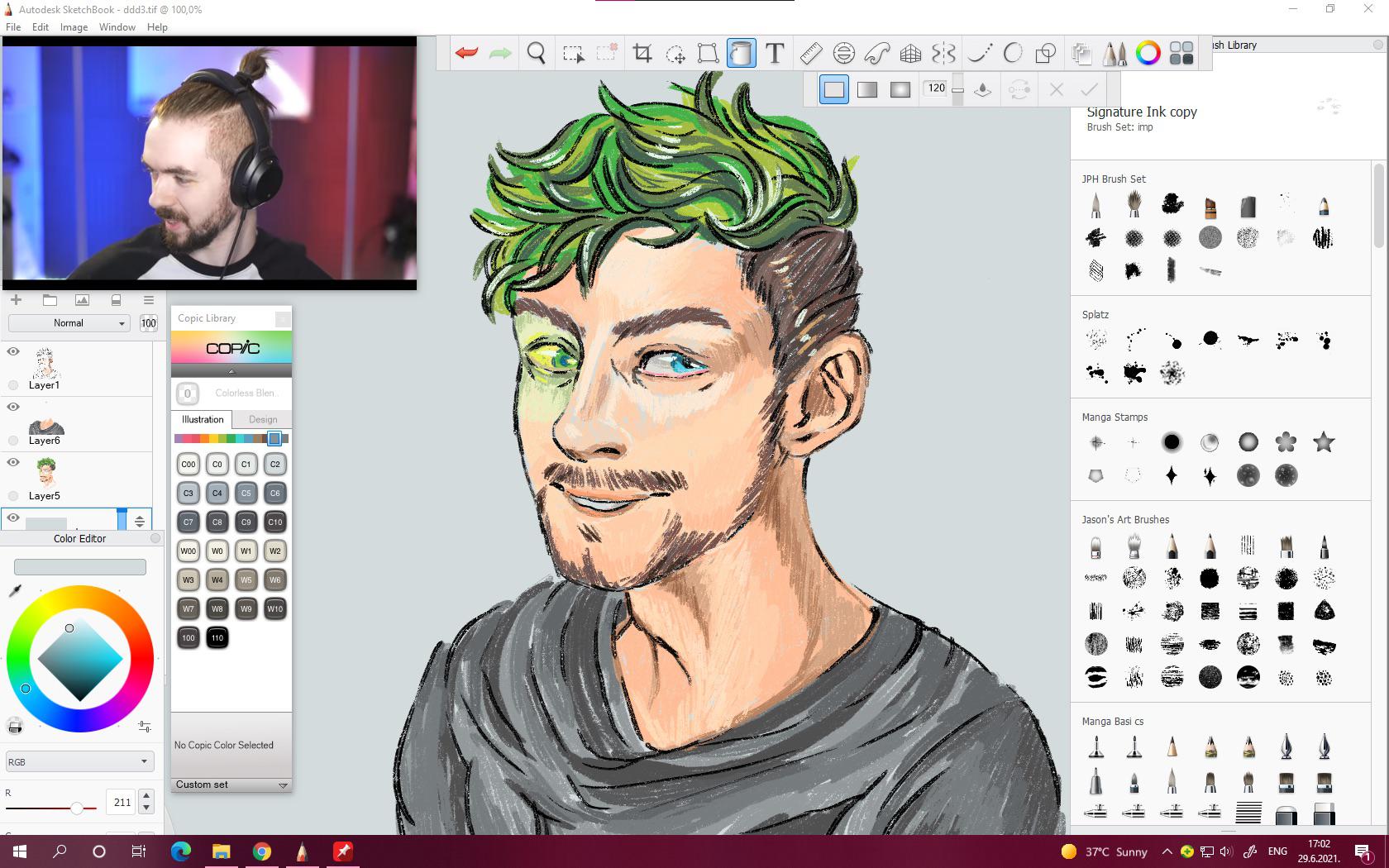The image size is (1389, 868).
Task: Open the Brush palette pencils icon
Action: click(1114, 53)
